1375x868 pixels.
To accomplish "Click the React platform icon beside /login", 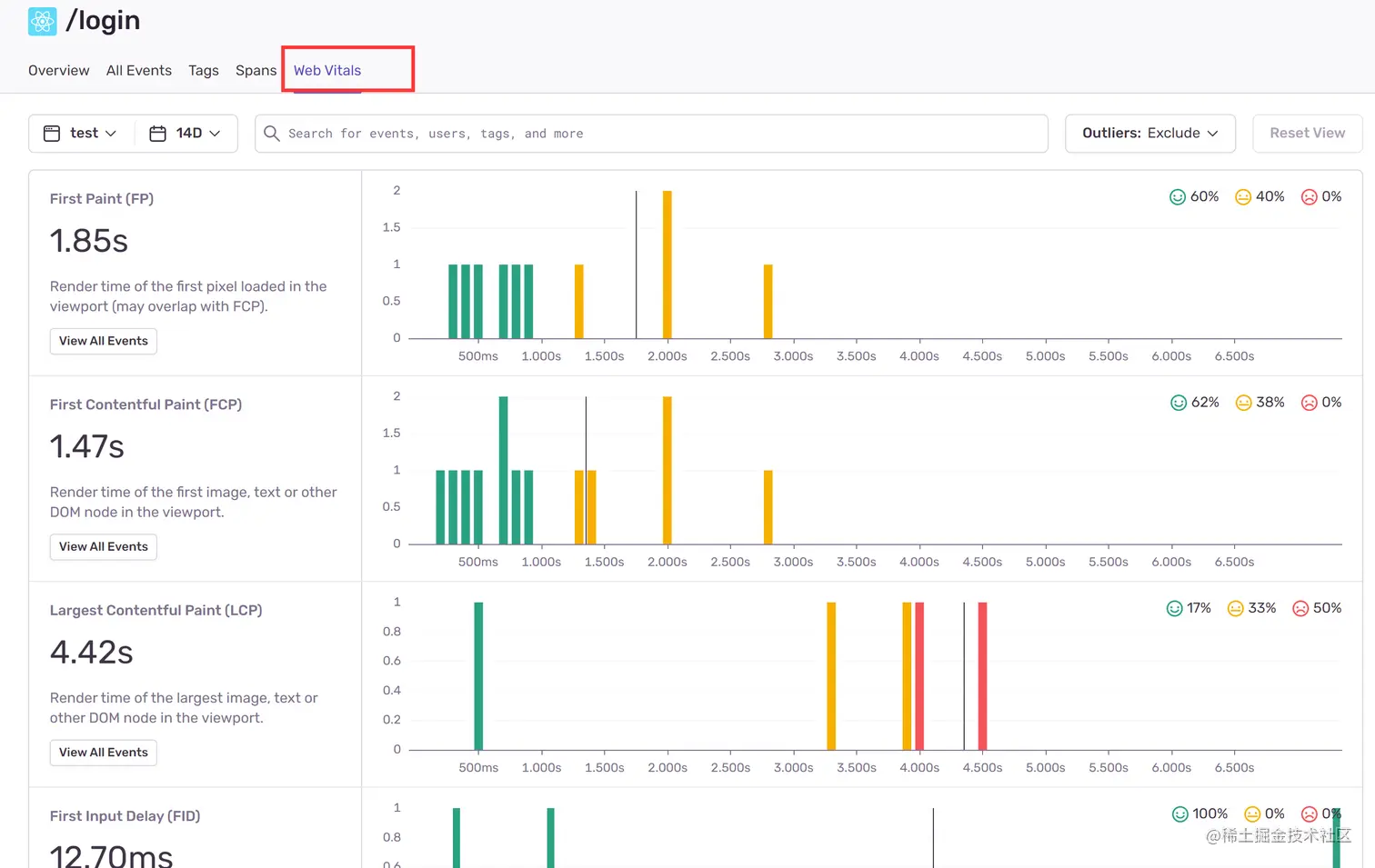I will (42, 21).
